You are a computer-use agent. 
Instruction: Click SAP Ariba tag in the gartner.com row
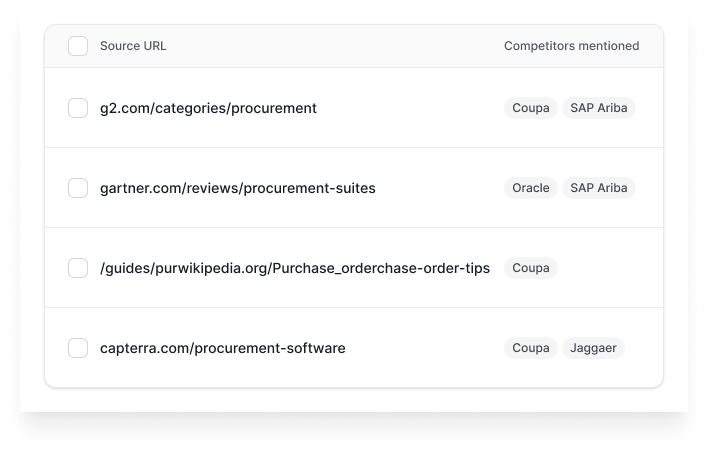tap(598, 188)
